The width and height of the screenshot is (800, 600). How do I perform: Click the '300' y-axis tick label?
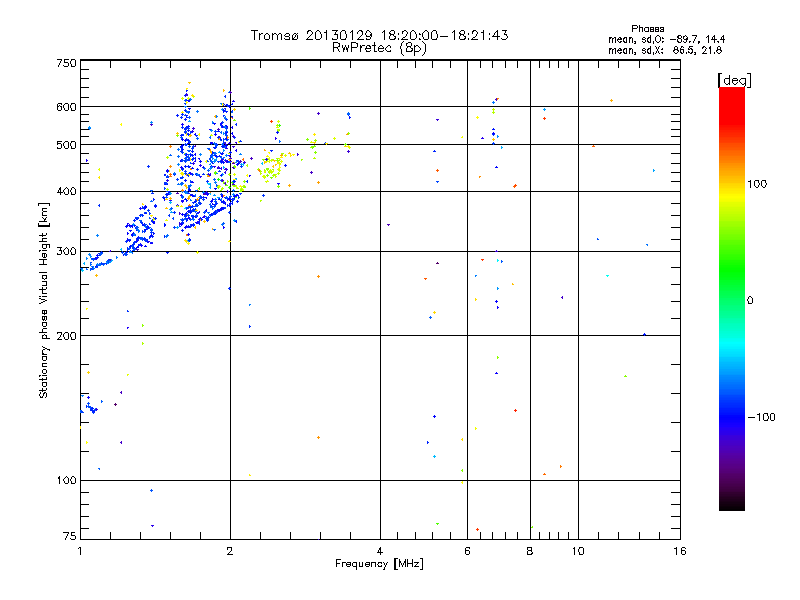(66, 252)
